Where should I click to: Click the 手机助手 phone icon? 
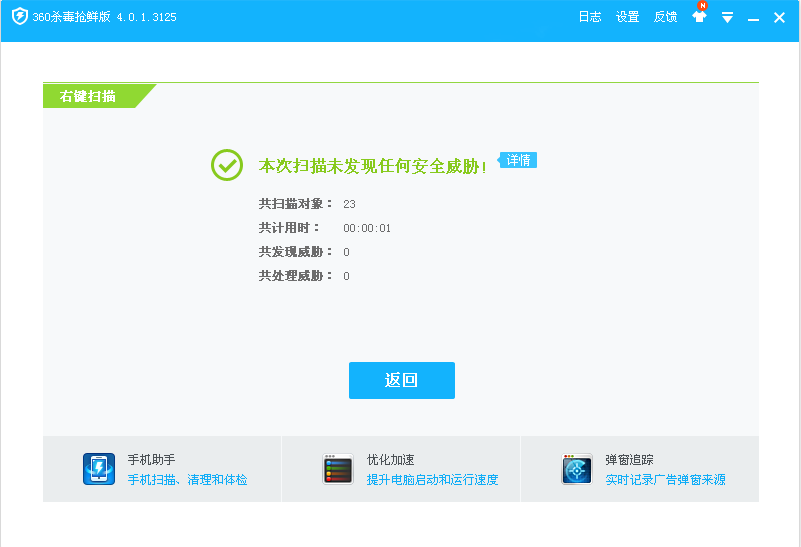pyautogui.click(x=99, y=468)
